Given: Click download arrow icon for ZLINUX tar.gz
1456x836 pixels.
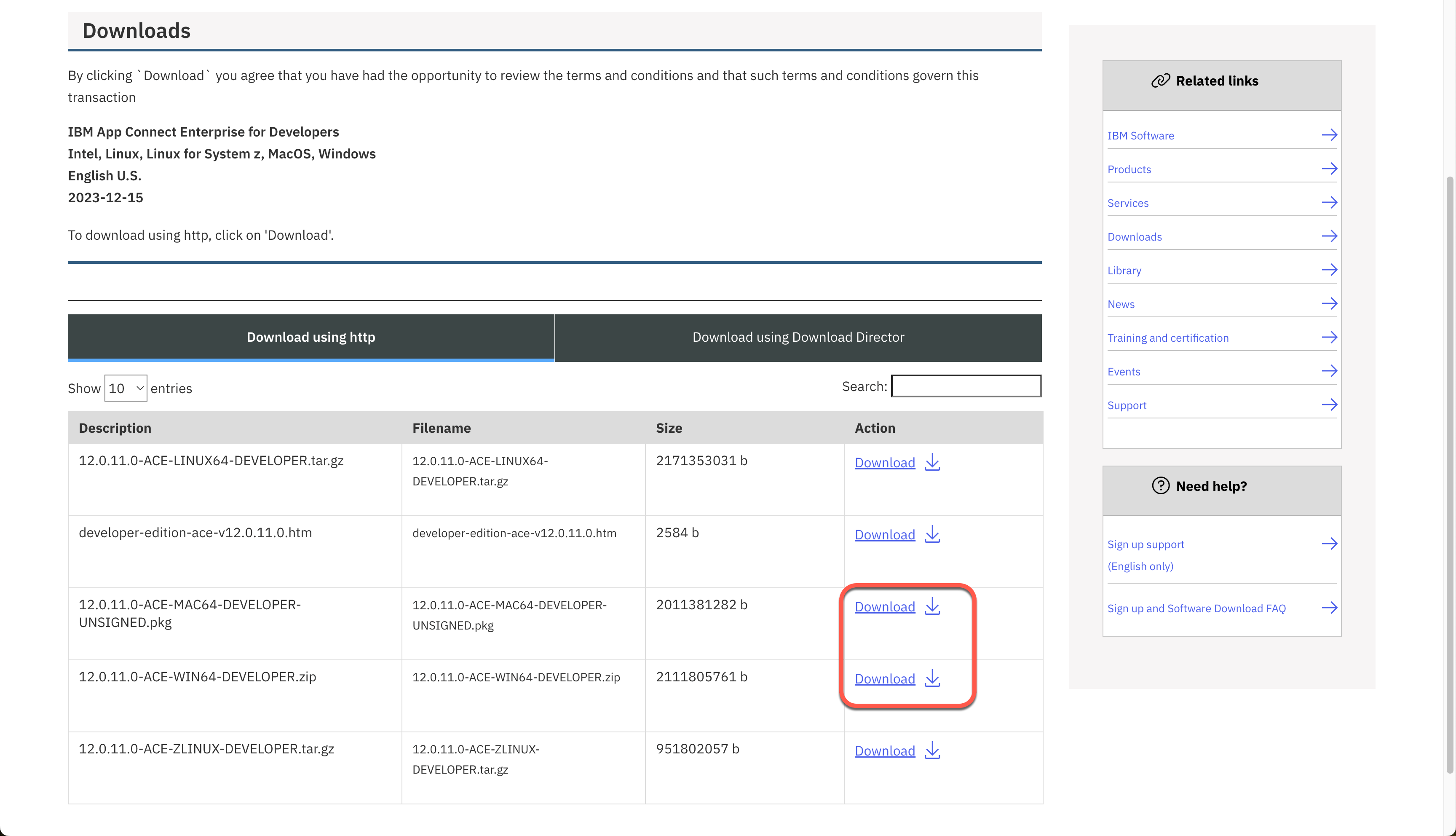Looking at the screenshot, I should tap(932, 750).
